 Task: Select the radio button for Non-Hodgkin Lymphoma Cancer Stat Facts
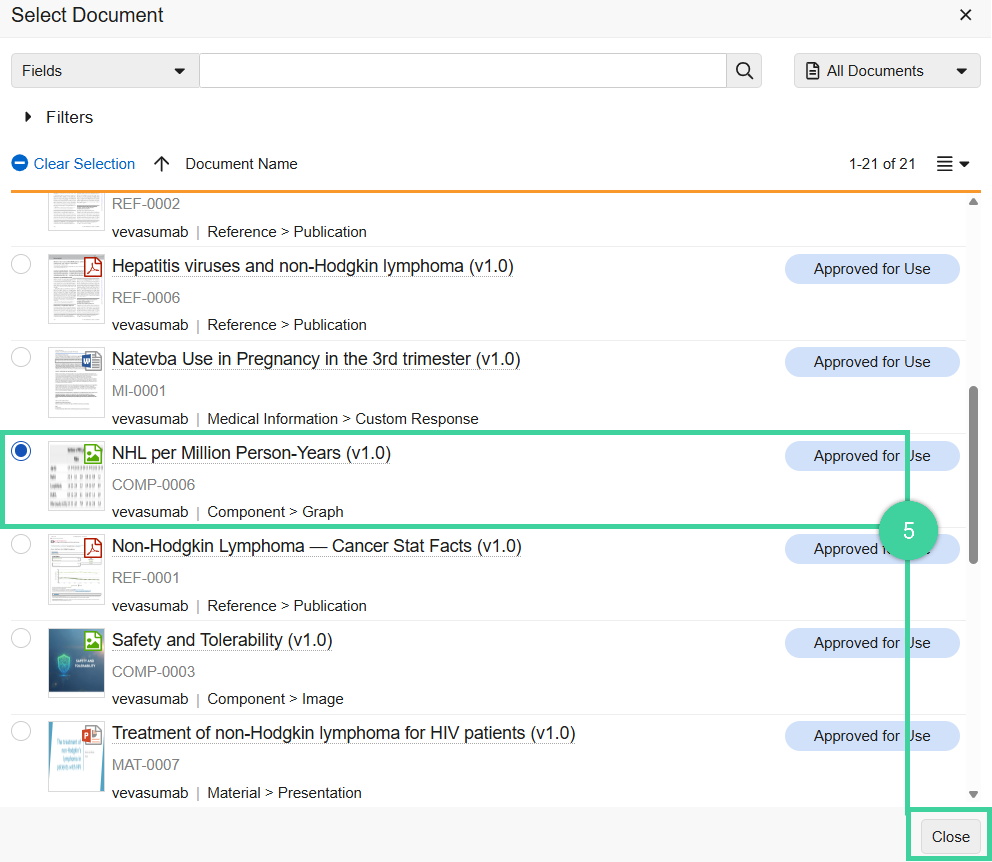point(21,543)
